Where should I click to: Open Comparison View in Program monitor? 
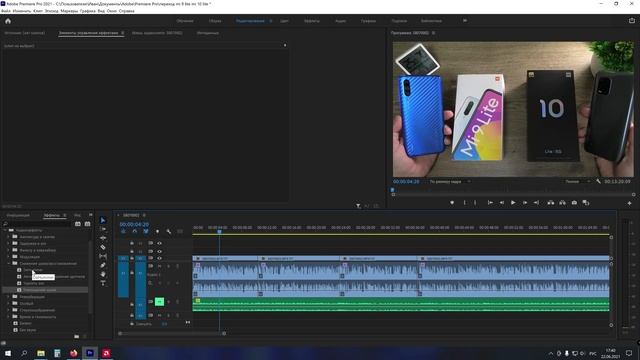[586, 202]
